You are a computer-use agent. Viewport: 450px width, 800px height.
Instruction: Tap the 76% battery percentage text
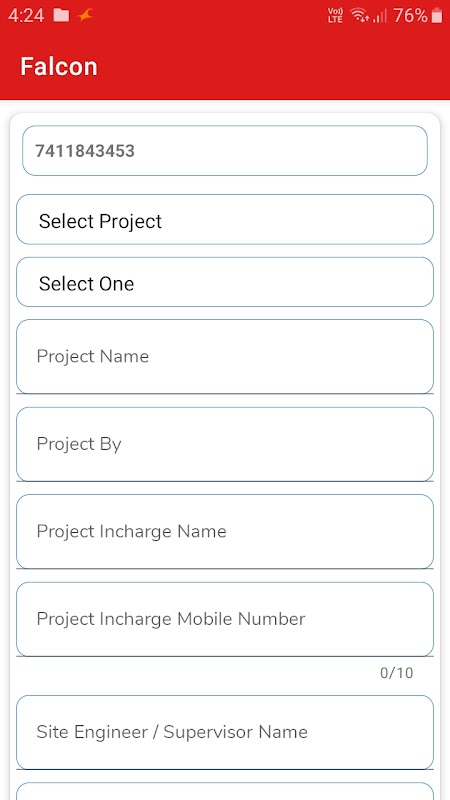[x=410, y=16]
